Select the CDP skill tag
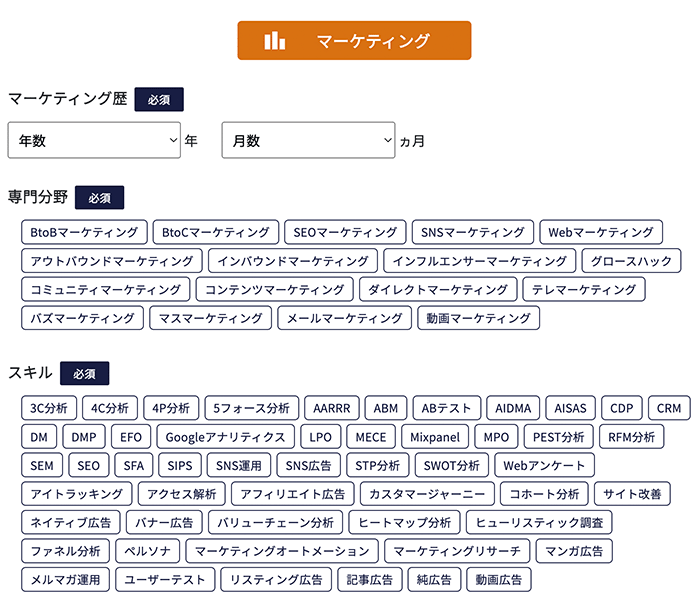This screenshot has width=700, height=616. pos(622,408)
